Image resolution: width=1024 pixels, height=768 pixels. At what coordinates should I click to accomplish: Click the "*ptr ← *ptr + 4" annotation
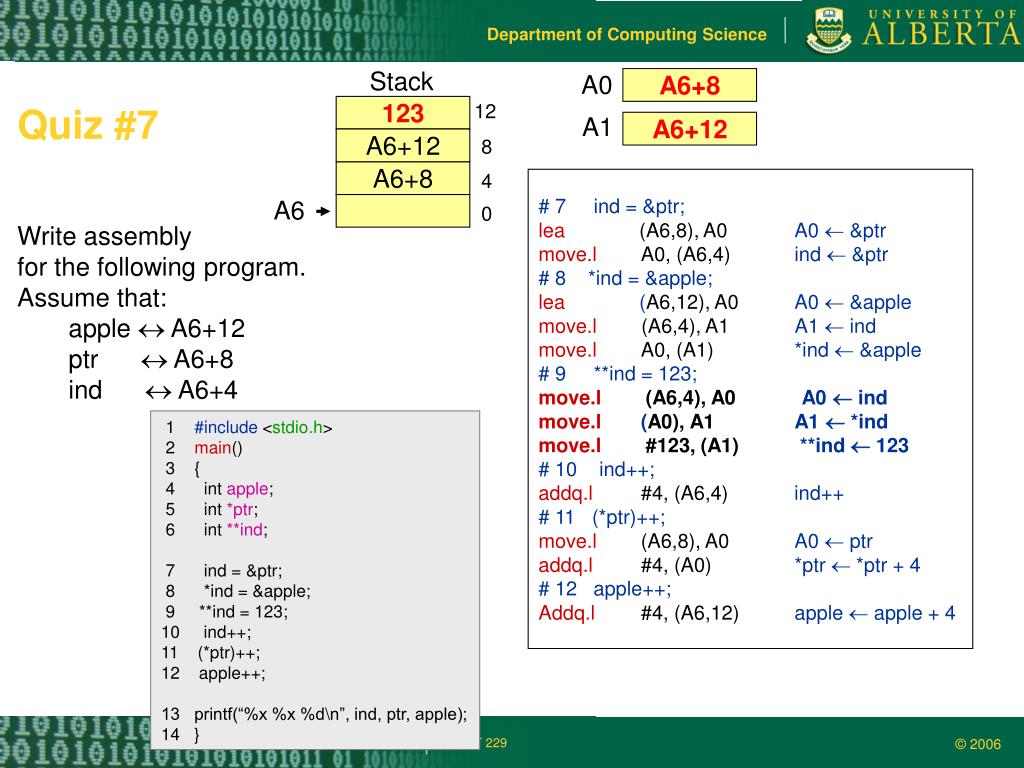pos(857,565)
